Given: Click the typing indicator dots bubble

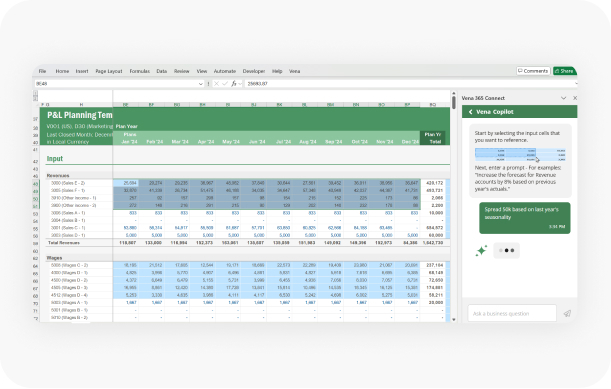Looking at the screenshot, I should 507,251.
